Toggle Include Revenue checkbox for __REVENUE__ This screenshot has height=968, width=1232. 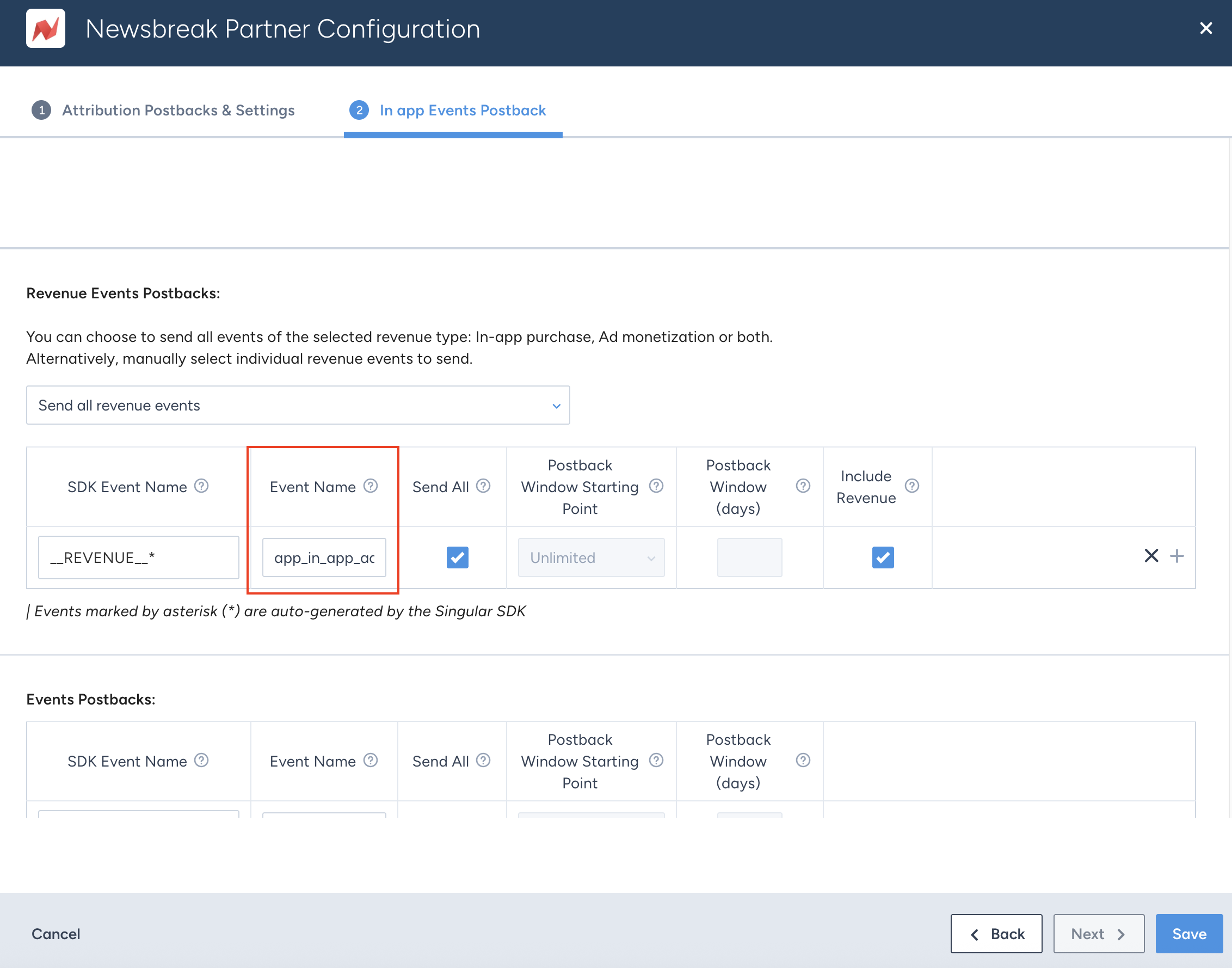pos(883,557)
